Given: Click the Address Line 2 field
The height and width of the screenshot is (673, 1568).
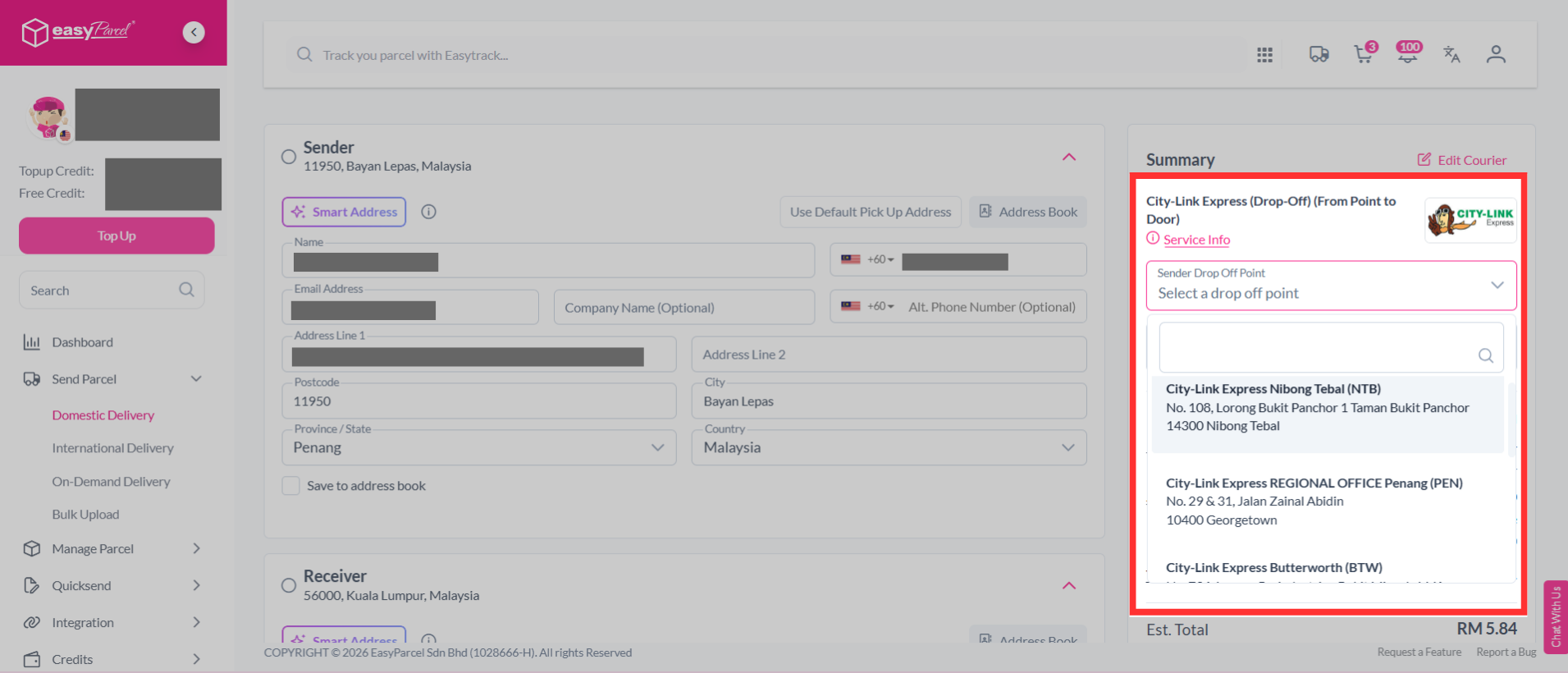Looking at the screenshot, I should [889, 354].
